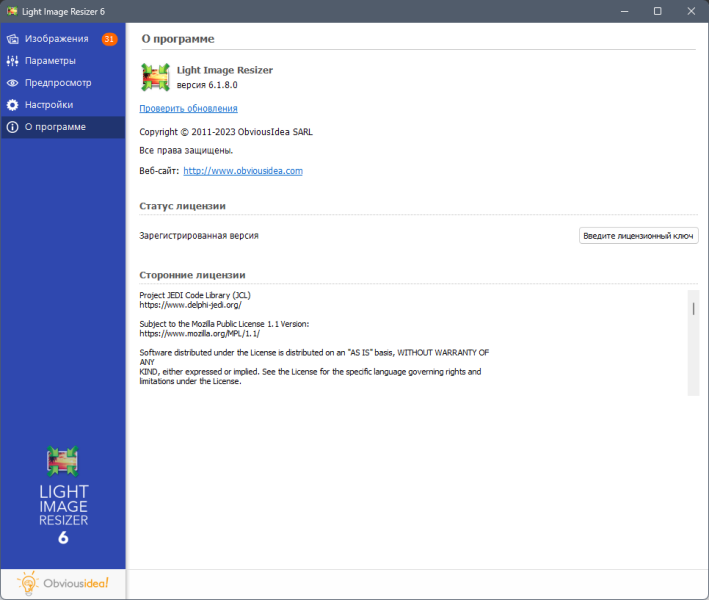
Task: Click inside the third-party licenses text box
Action: pos(413,343)
